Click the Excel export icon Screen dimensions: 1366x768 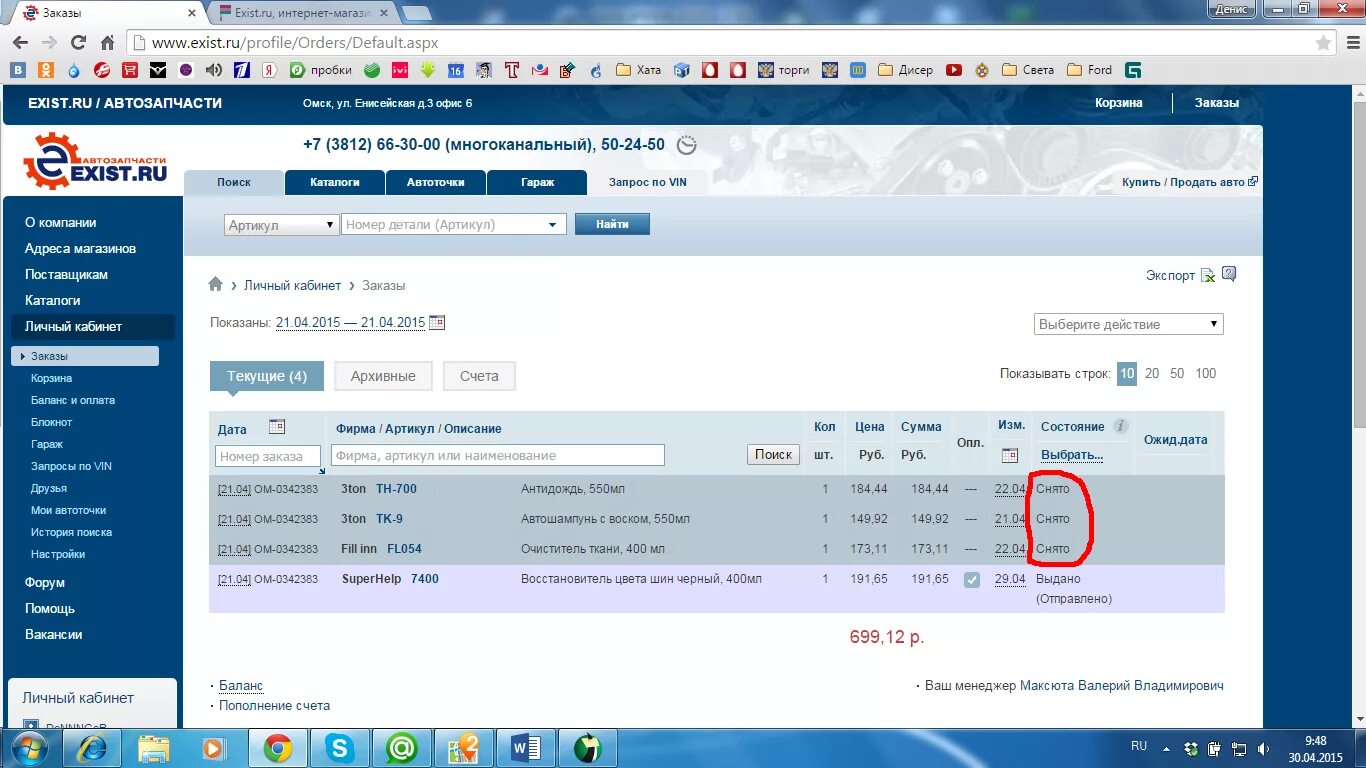(1208, 275)
